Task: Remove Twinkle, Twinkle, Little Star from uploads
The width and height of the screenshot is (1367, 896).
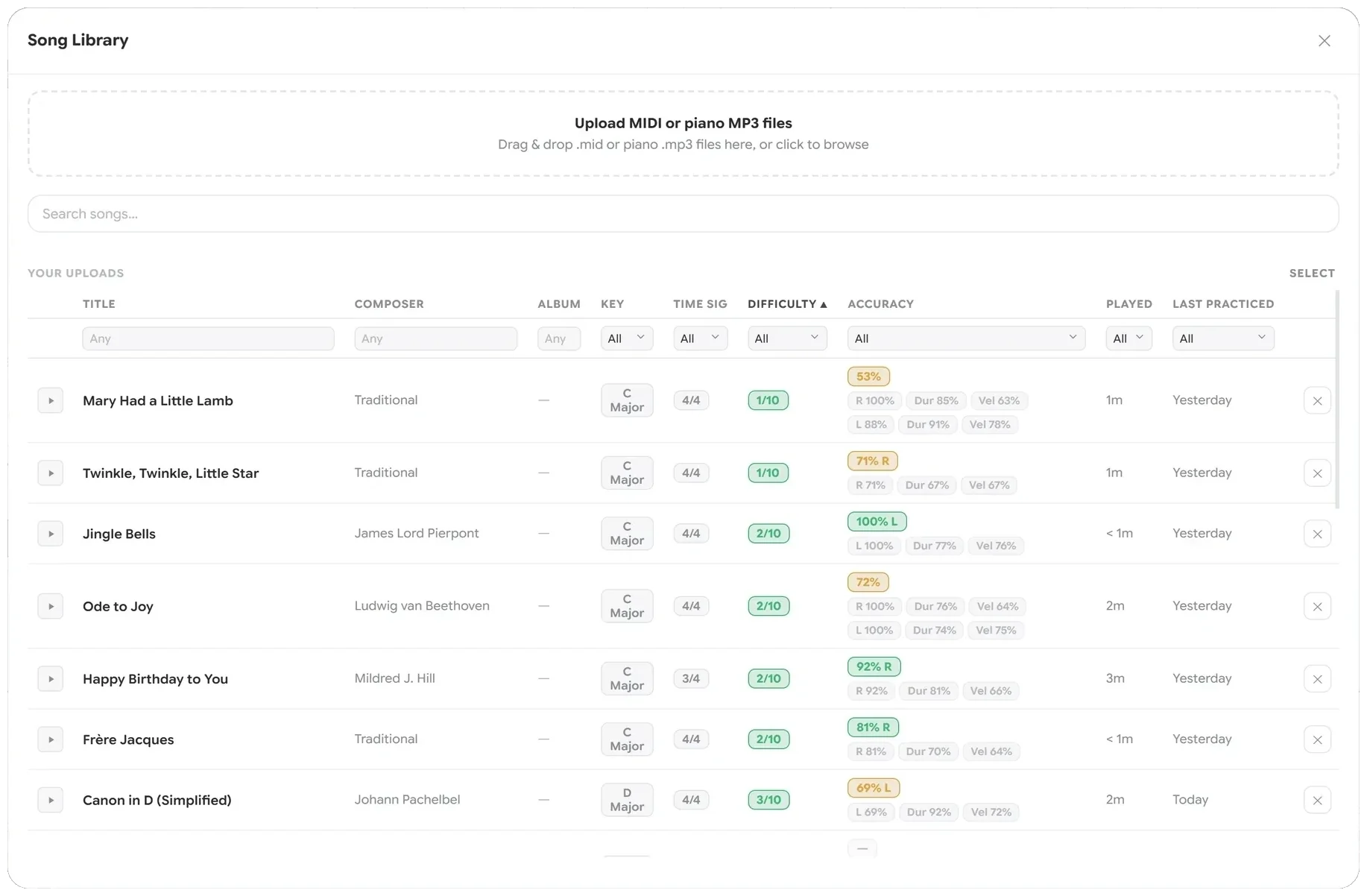Action: pyautogui.click(x=1317, y=473)
